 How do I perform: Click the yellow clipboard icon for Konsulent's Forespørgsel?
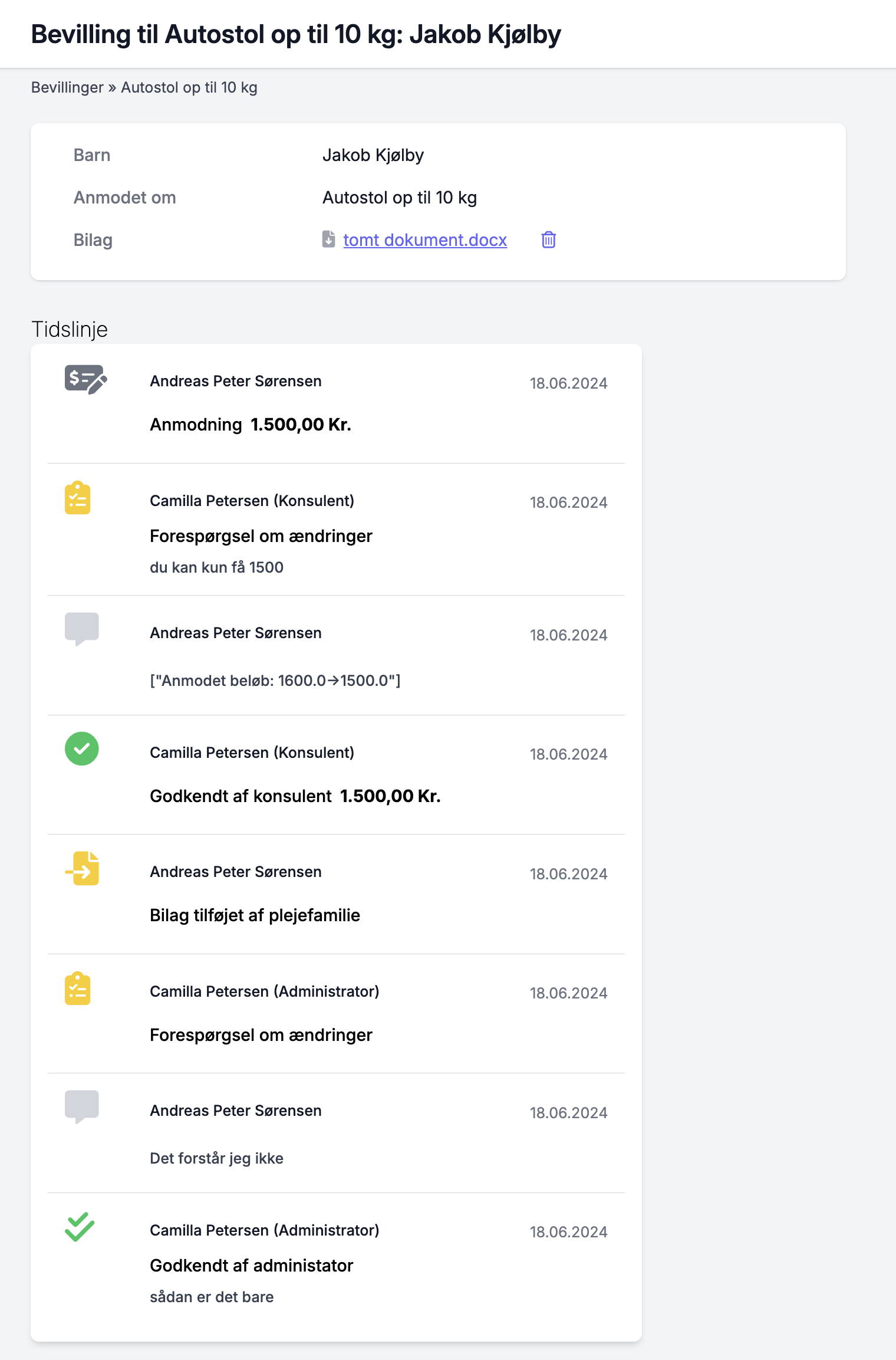pyautogui.click(x=77, y=498)
